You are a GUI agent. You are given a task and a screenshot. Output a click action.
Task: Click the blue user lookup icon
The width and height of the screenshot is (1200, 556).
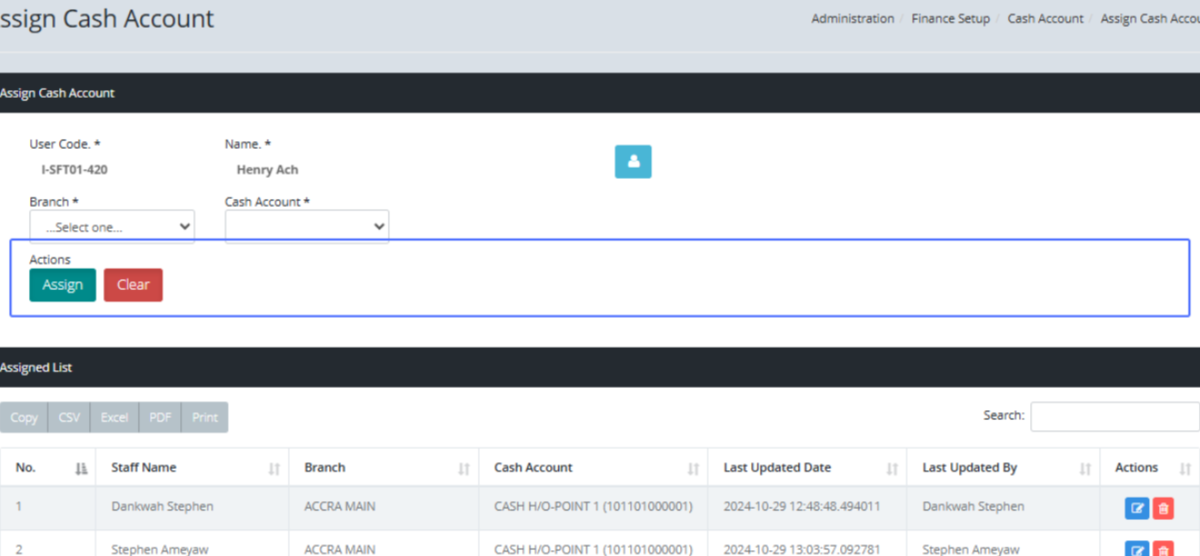(x=632, y=162)
